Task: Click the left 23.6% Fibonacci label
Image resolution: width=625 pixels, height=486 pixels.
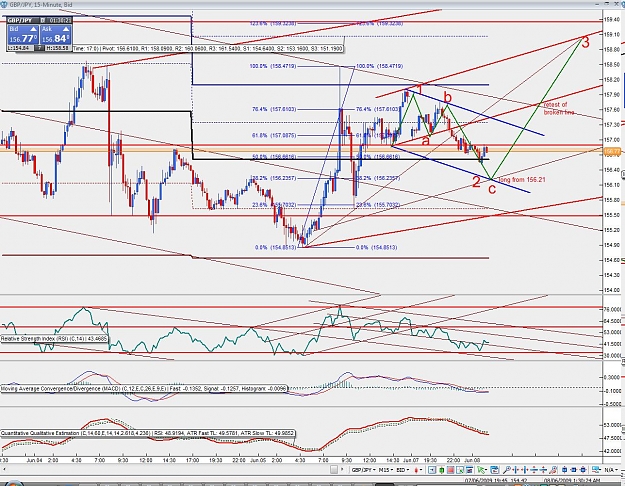Action: click(274, 205)
